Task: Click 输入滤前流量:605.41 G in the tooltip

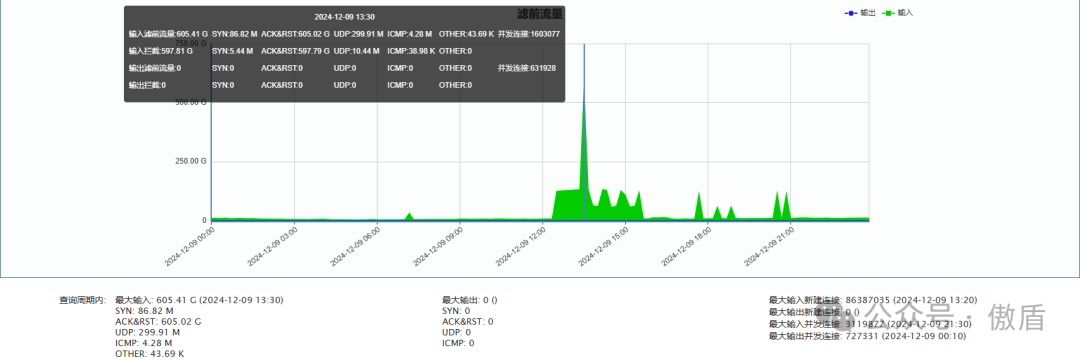Action: click(167, 34)
